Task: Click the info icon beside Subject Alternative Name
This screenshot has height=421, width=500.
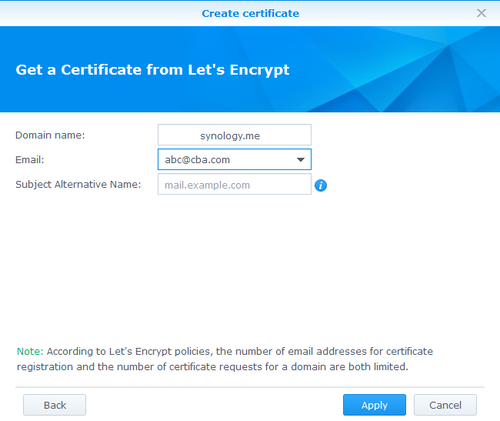Action: click(321, 185)
